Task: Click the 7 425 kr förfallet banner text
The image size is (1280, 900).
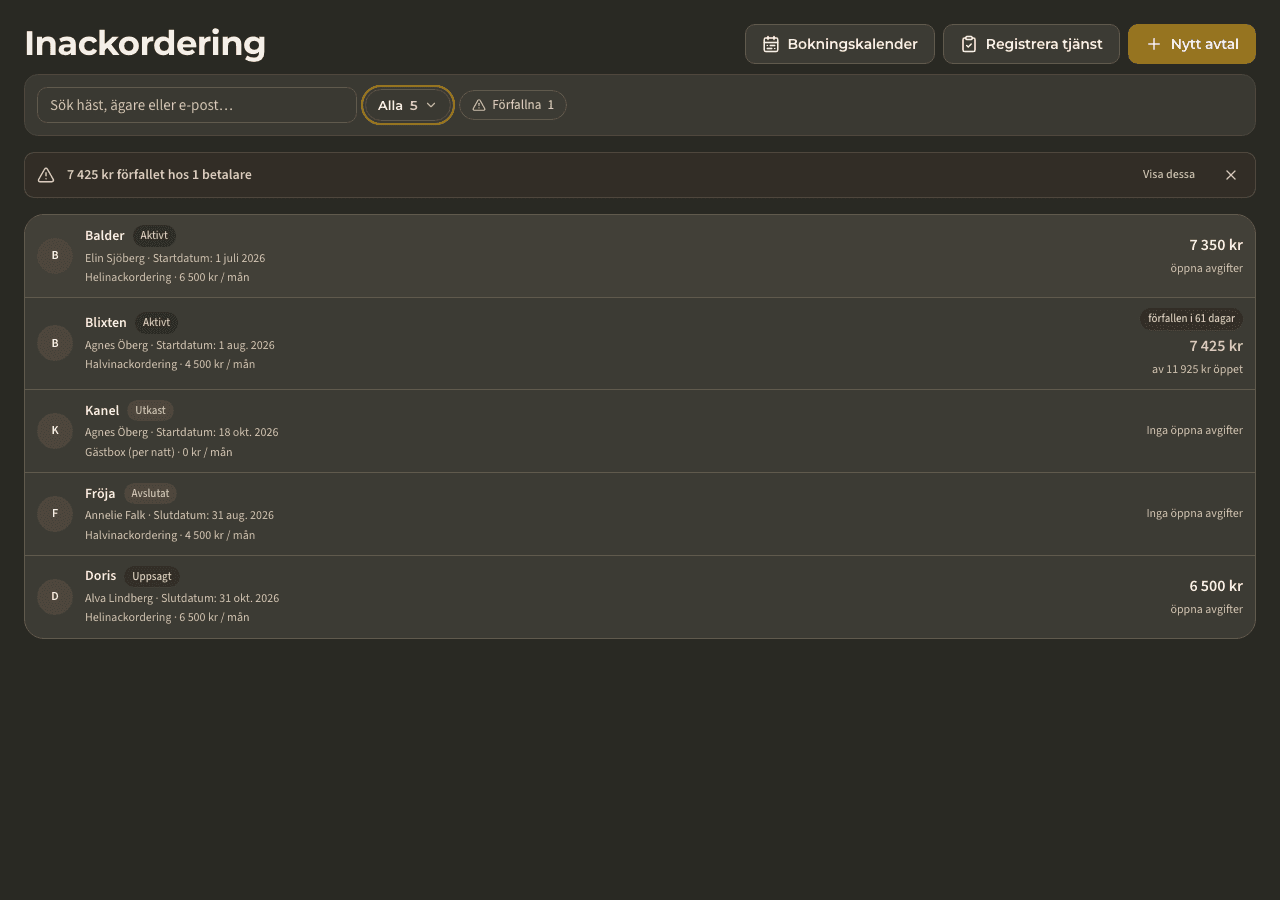Action: [159, 175]
